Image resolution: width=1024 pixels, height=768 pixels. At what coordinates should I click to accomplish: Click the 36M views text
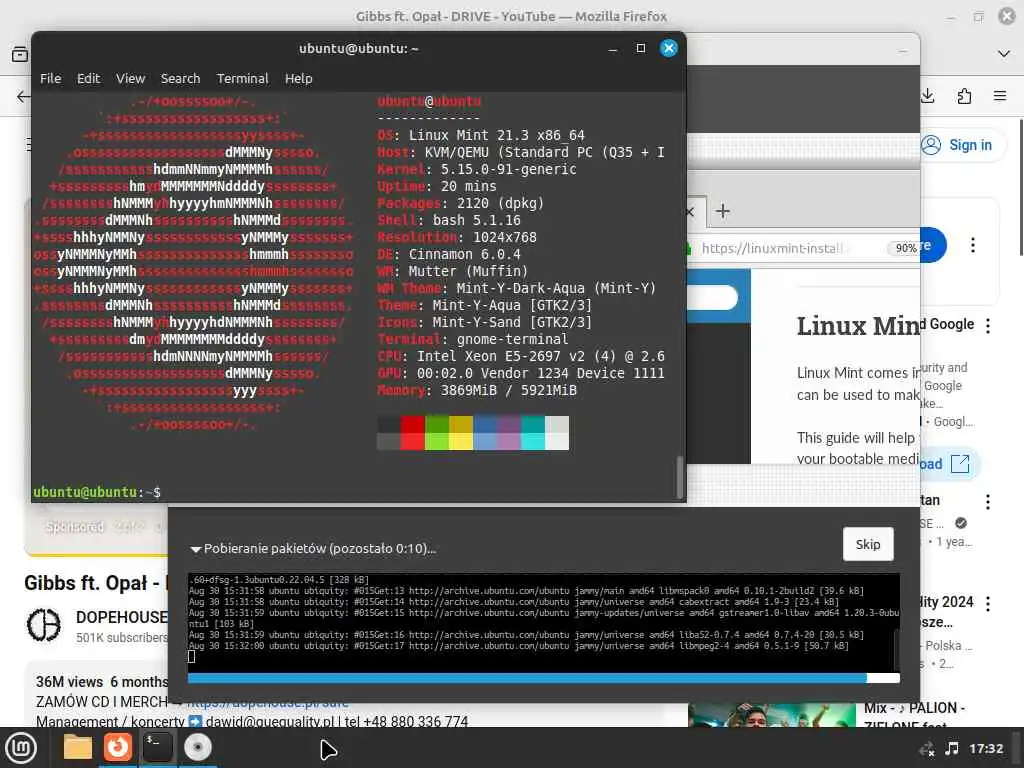point(69,682)
